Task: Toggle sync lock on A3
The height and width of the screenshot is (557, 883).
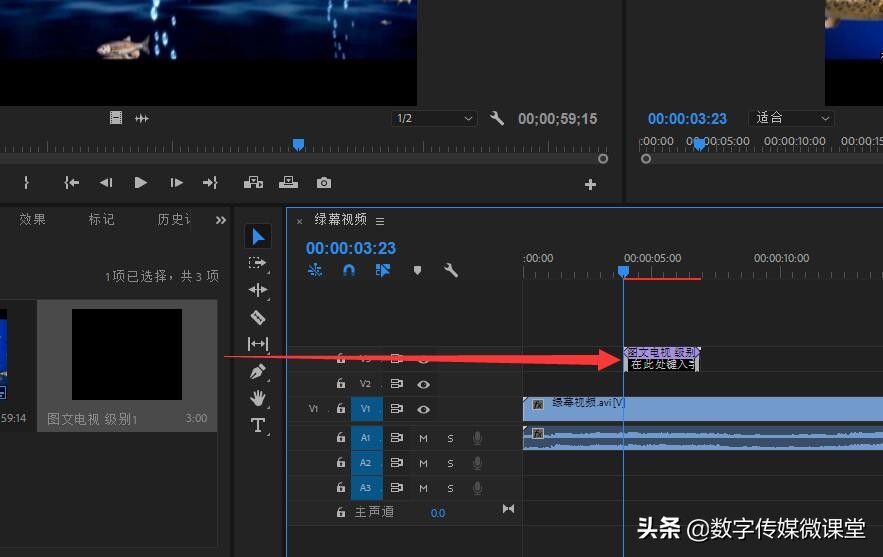Action: coord(397,487)
